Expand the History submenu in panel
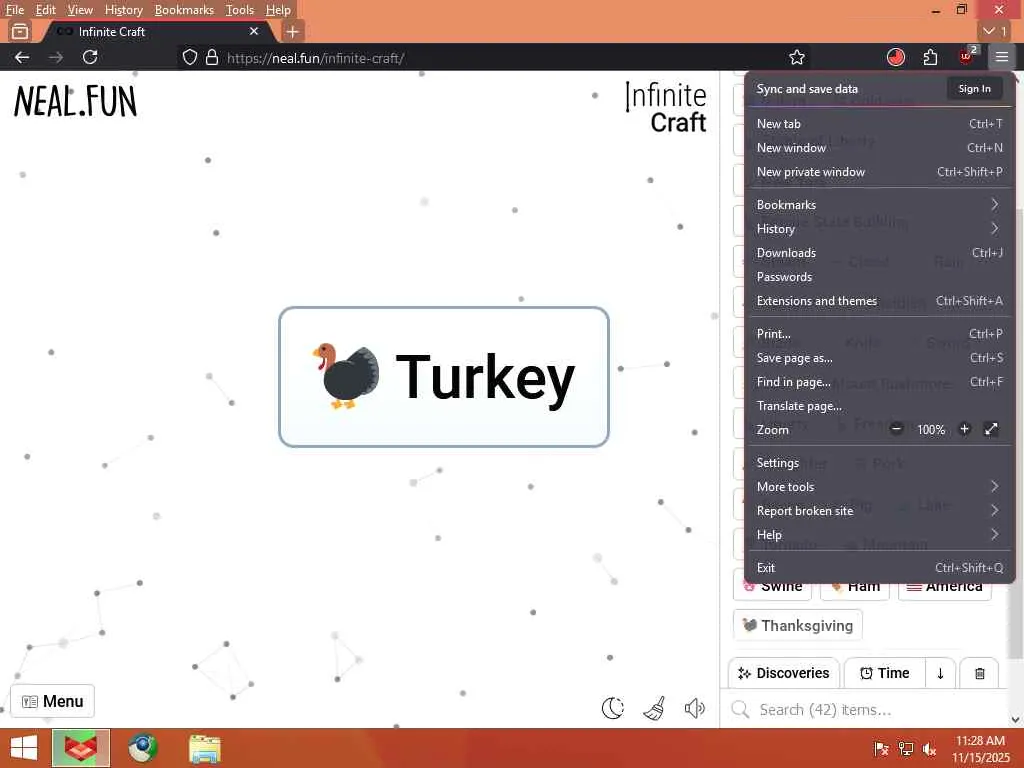The height and width of the screenshot is (768, 1024). (880, 229)
